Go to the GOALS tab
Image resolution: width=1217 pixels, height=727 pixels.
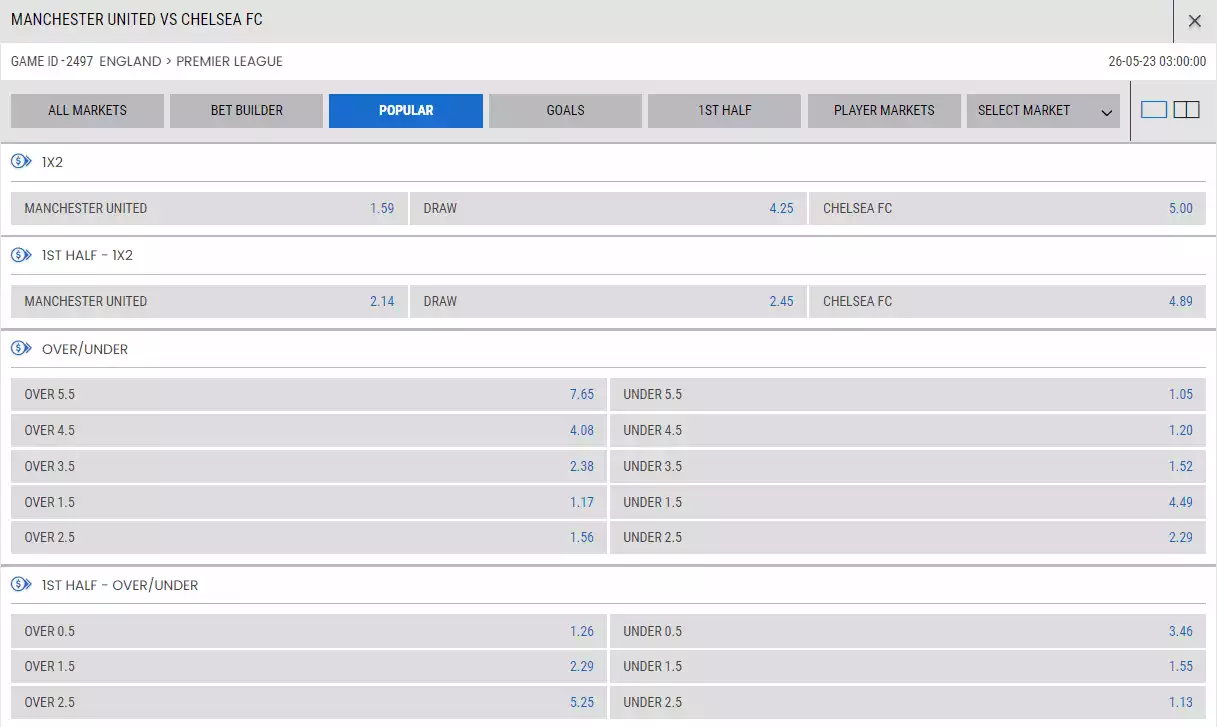click(x=565, y=111)
